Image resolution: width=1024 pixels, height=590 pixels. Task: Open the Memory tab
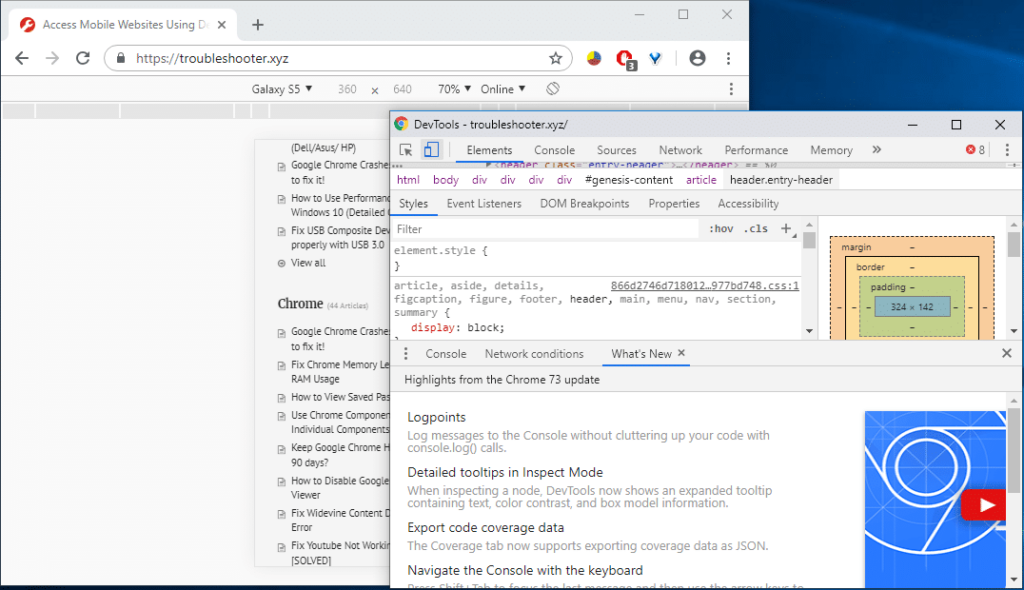[831, 150]
